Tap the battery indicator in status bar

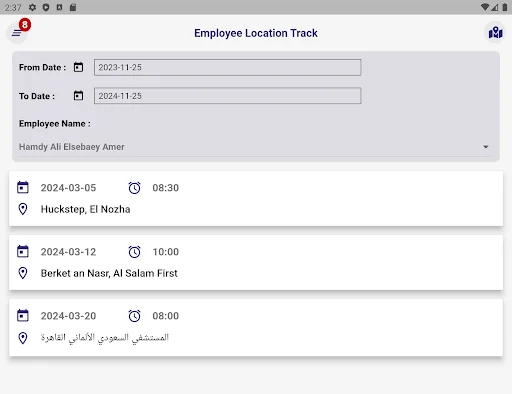505,7
